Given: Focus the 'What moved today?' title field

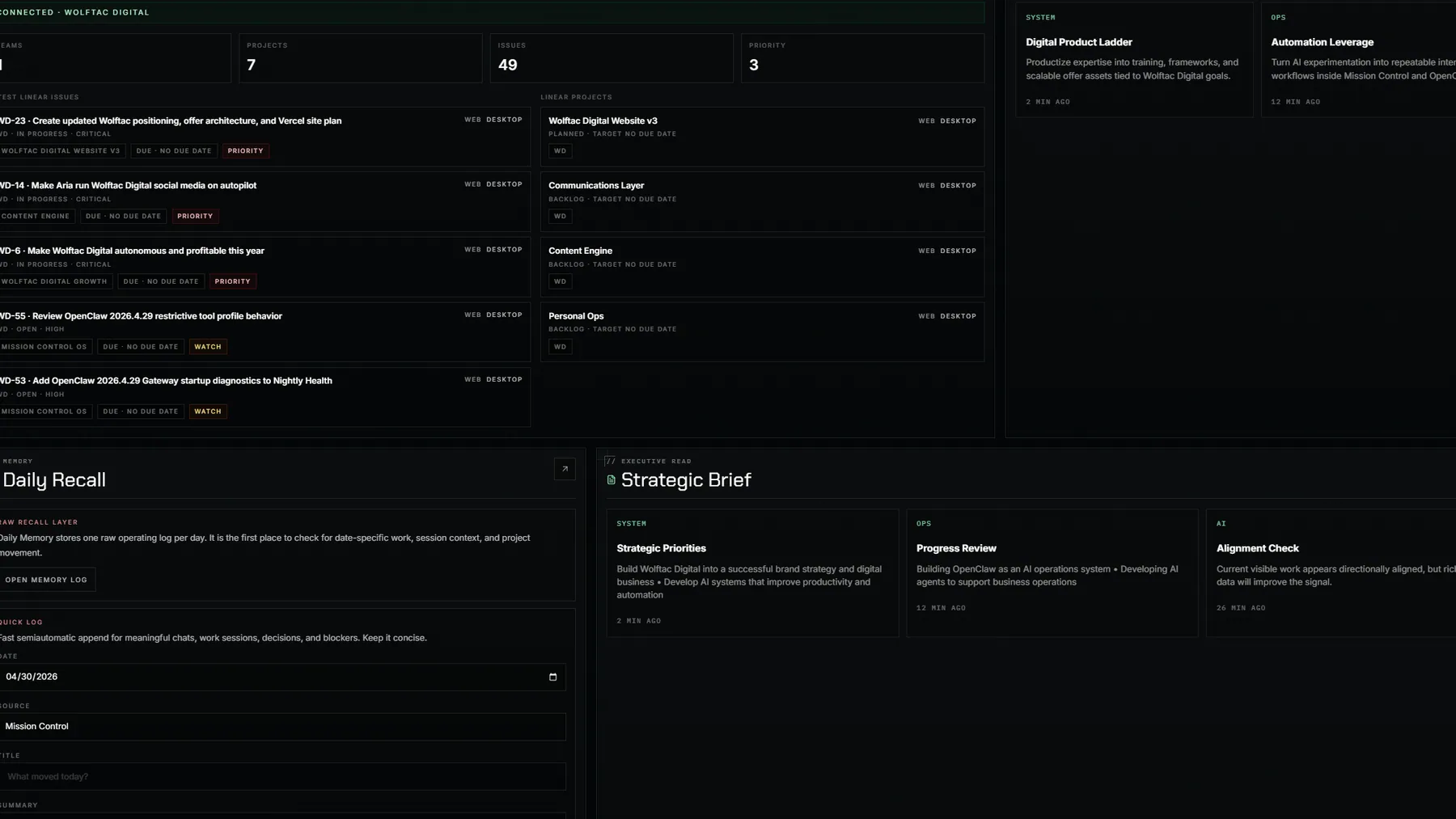Looking at the screenshot, I should pos(281,776).
